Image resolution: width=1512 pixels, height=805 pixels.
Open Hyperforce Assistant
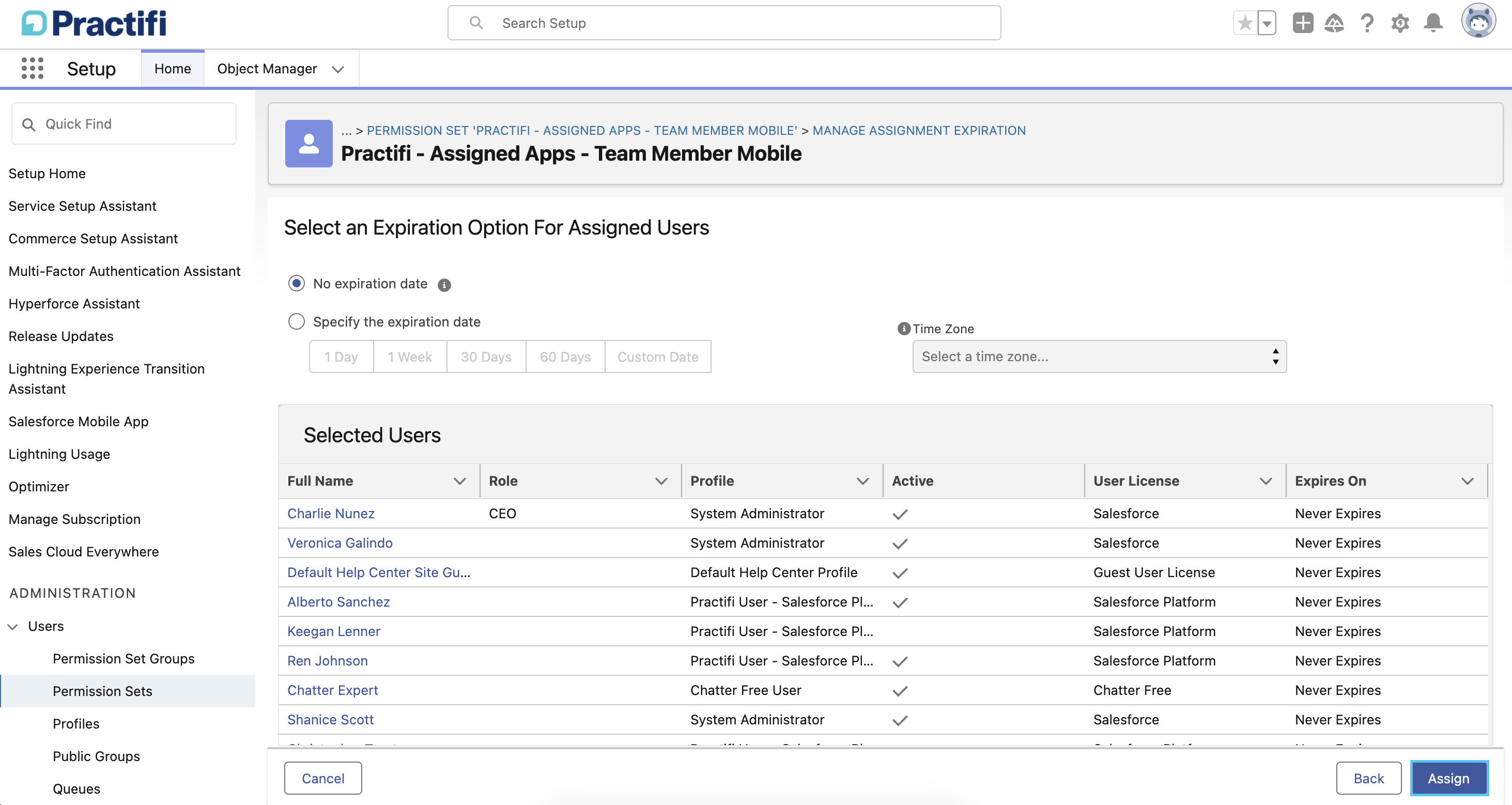(x=74, y=304)
